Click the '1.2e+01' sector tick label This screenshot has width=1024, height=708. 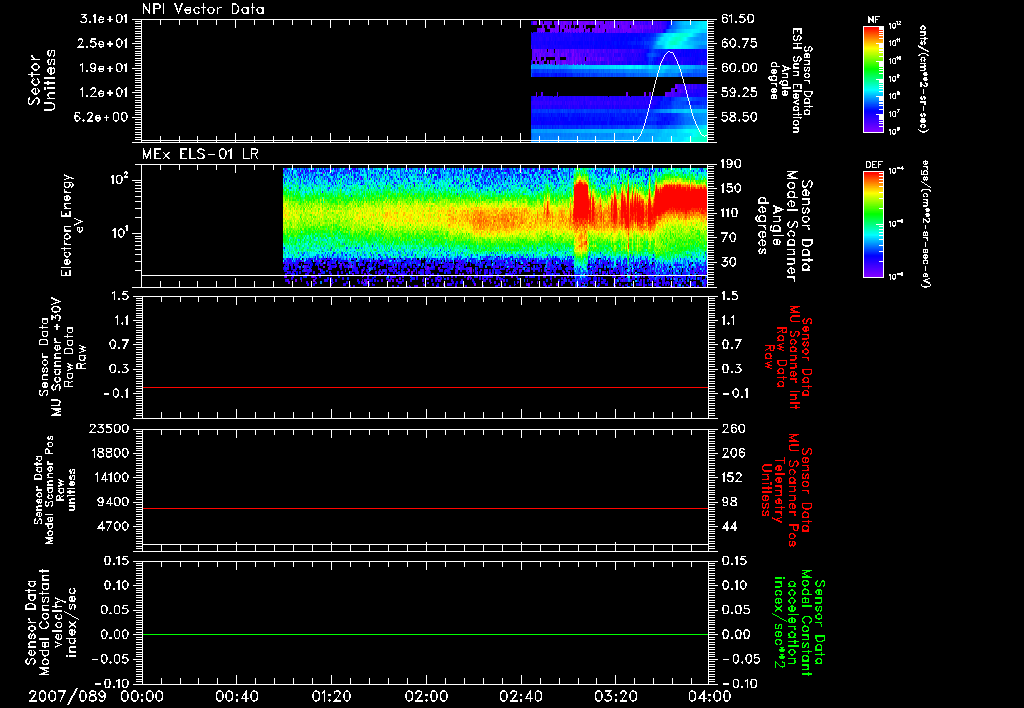point(104,93)
